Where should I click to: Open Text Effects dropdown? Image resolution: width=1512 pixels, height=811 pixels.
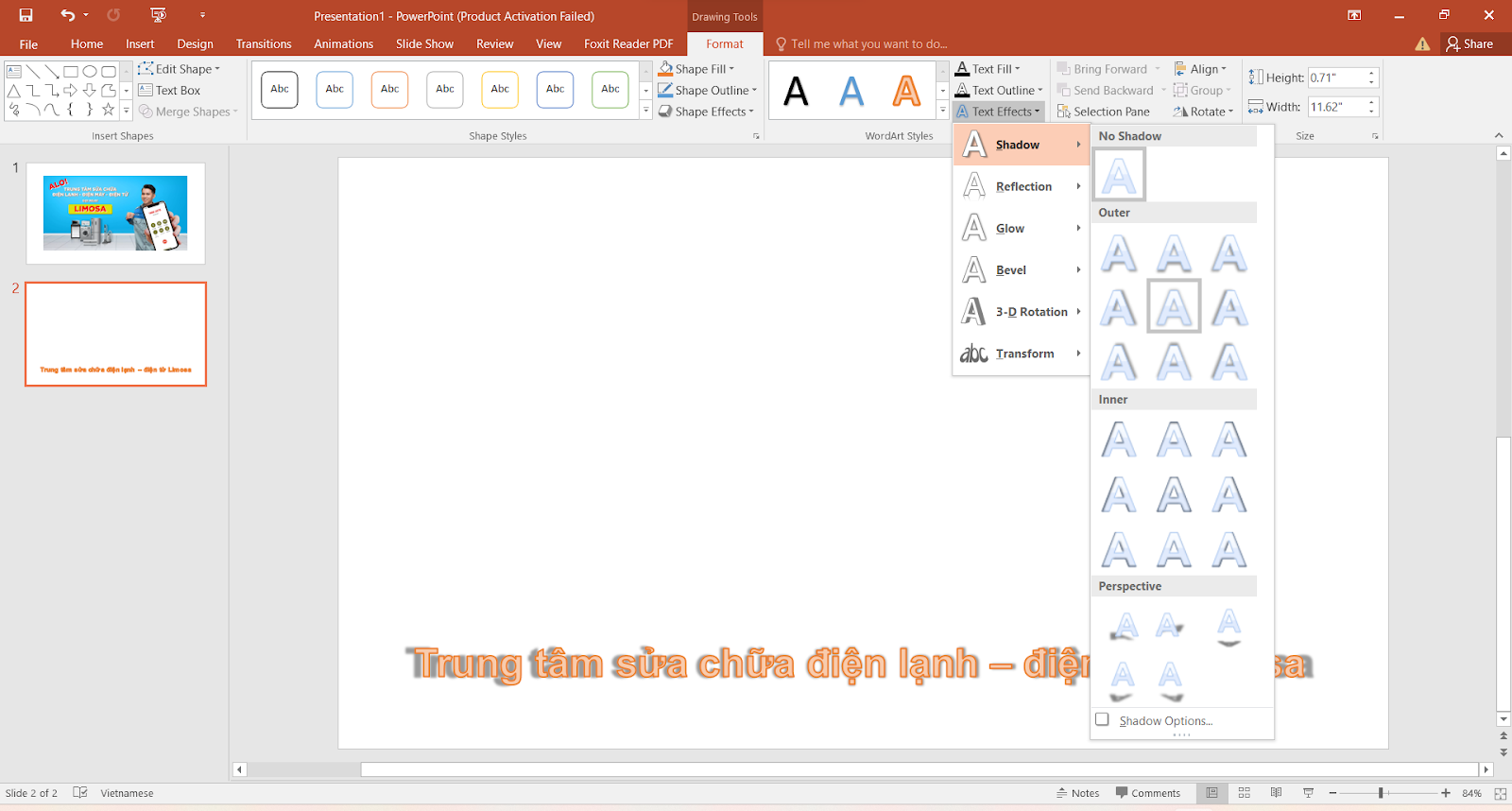[997, 112]
